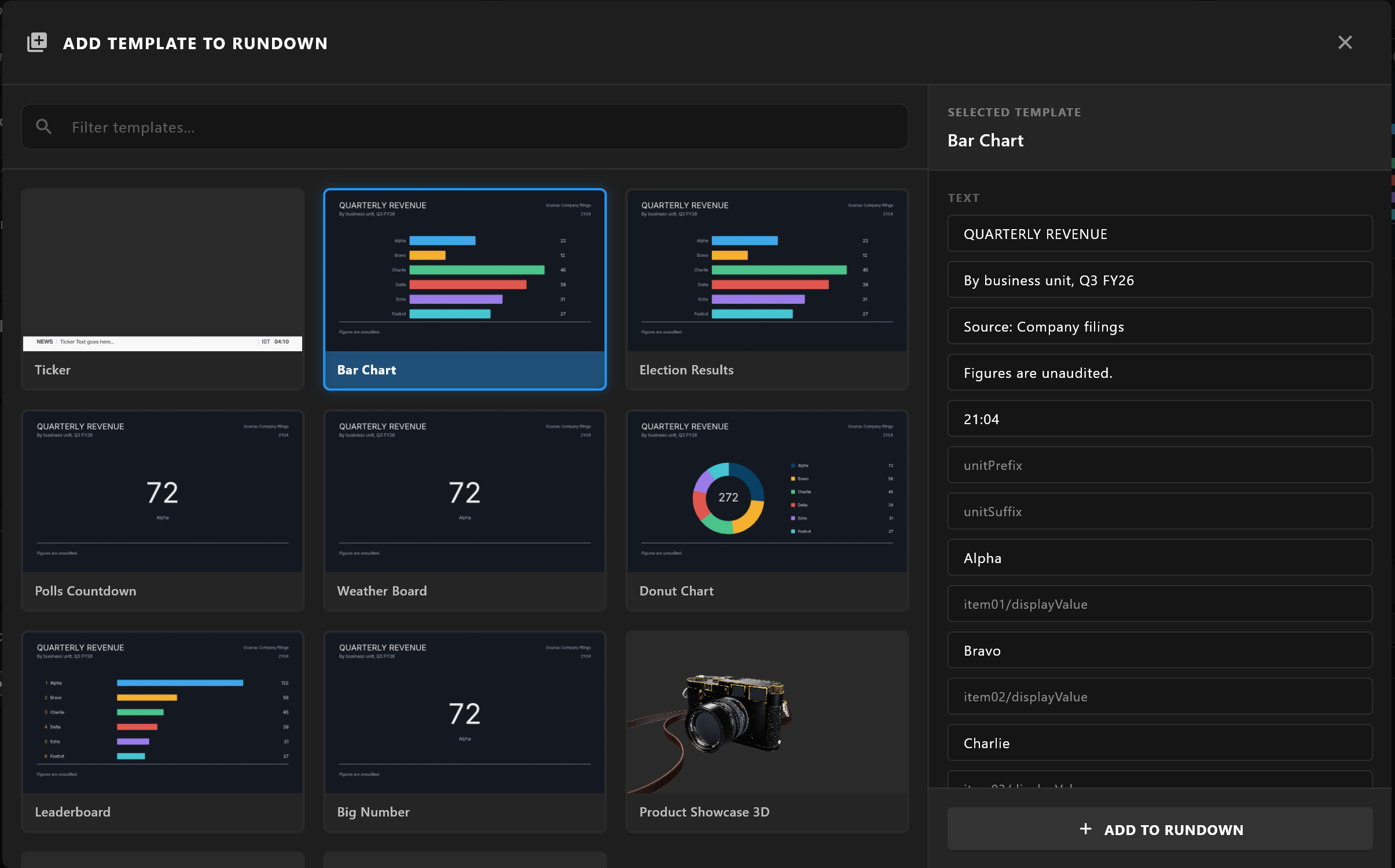Edit the QUARTERLY REVENUE text field
Viewport: 1395px width, 868px height.
pyautogui.click(x=1160, y=234)
